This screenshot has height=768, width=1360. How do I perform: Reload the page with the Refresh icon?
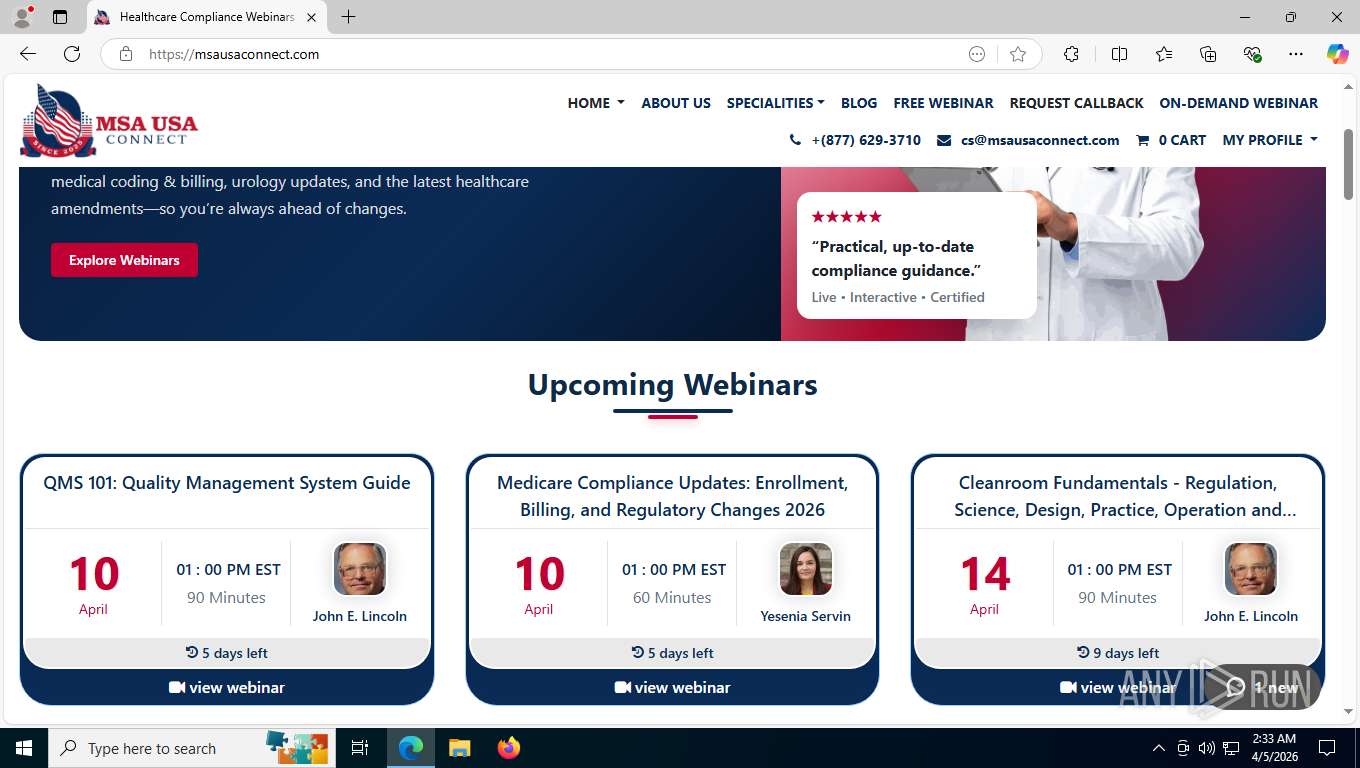click(x=72, y=54)
